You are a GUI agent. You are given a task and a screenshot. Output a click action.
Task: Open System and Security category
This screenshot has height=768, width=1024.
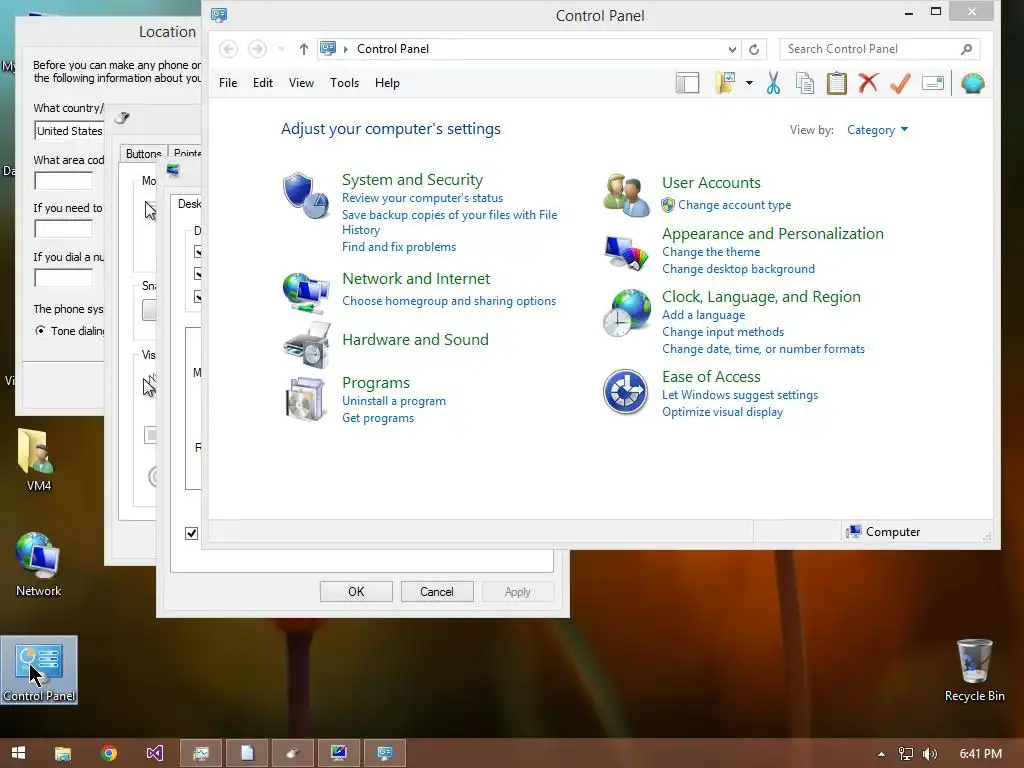[412, 180]
